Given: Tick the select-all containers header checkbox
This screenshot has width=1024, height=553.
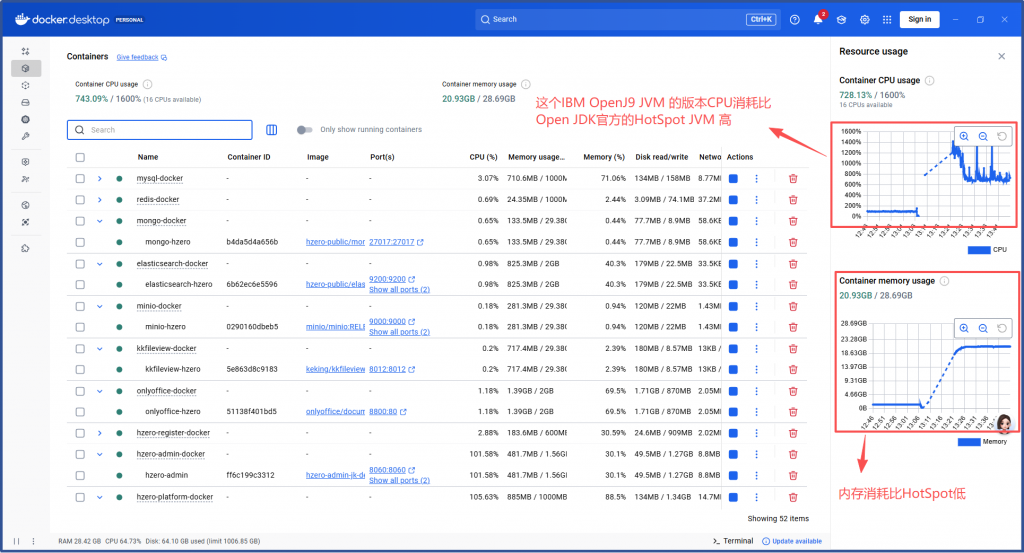Looking at the screenshot, I should tap(80, 157).
